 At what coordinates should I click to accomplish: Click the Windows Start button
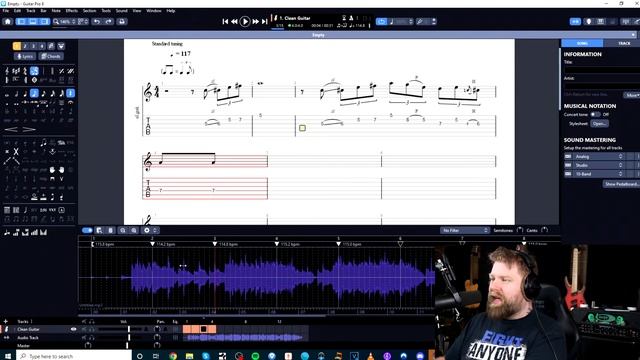(x=8, y=356)
